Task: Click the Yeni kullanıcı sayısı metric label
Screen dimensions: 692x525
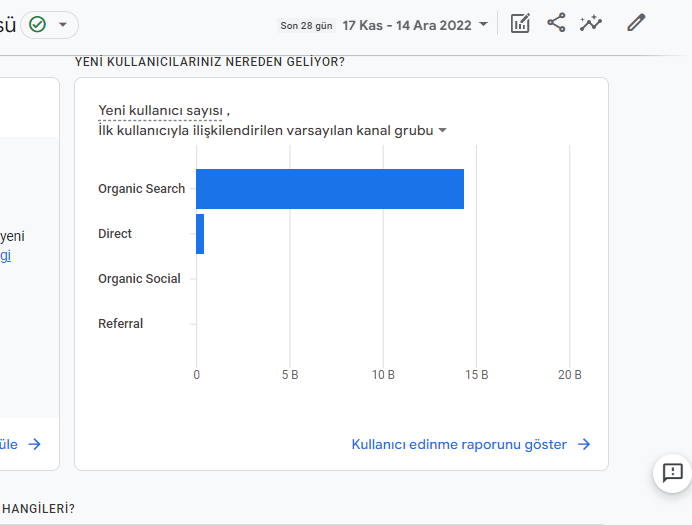Action: pos(160,110)
